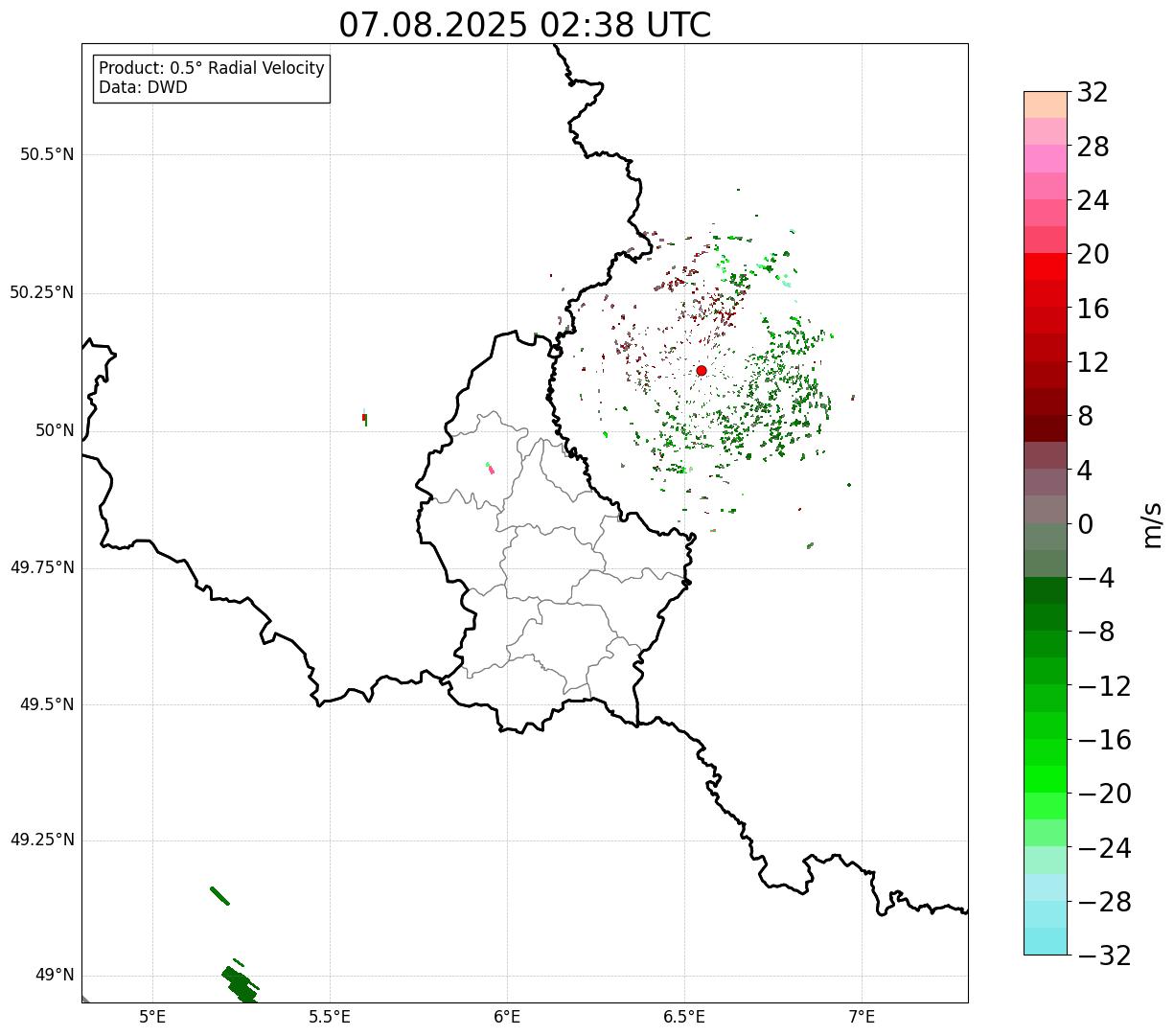Click the 5.5°E longitude label

(x=330, y=1017)
